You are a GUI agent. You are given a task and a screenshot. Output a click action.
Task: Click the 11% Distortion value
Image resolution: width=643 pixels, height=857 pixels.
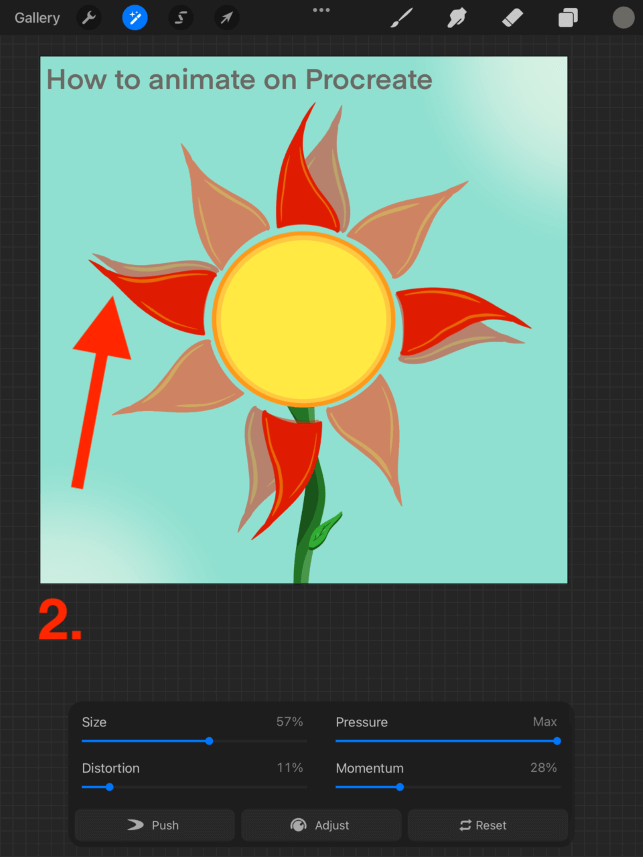[290, 768]
